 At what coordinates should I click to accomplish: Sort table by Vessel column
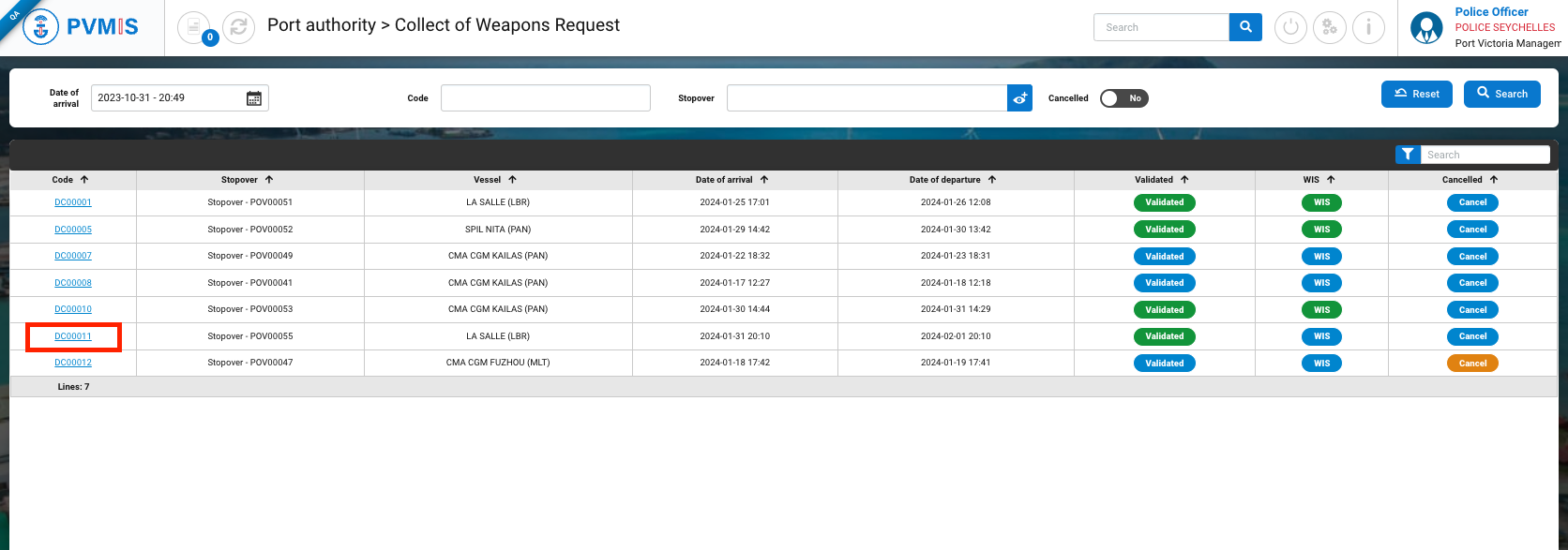pyautogui.click(x=495, y=180)
